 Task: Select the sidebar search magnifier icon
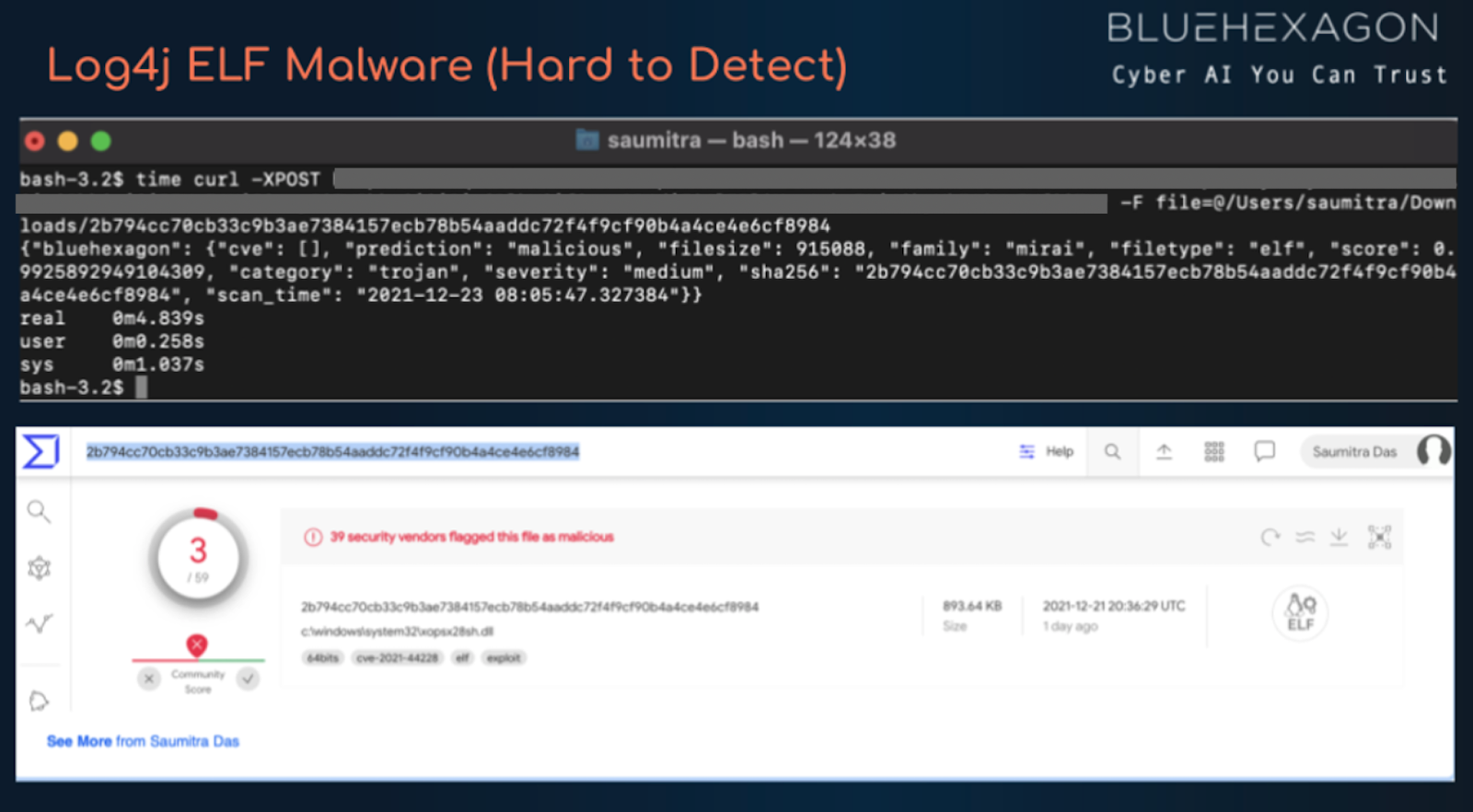[39, 511]
